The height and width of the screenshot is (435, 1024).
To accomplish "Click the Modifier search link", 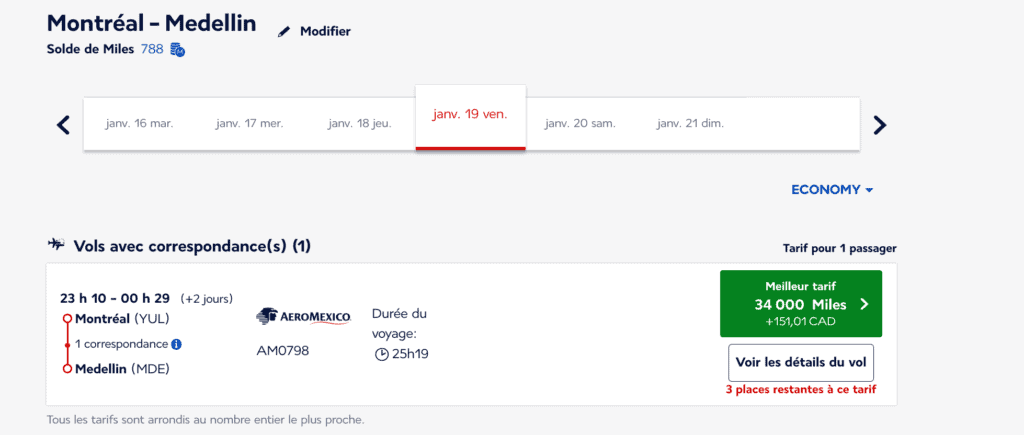I will [325, 31].
